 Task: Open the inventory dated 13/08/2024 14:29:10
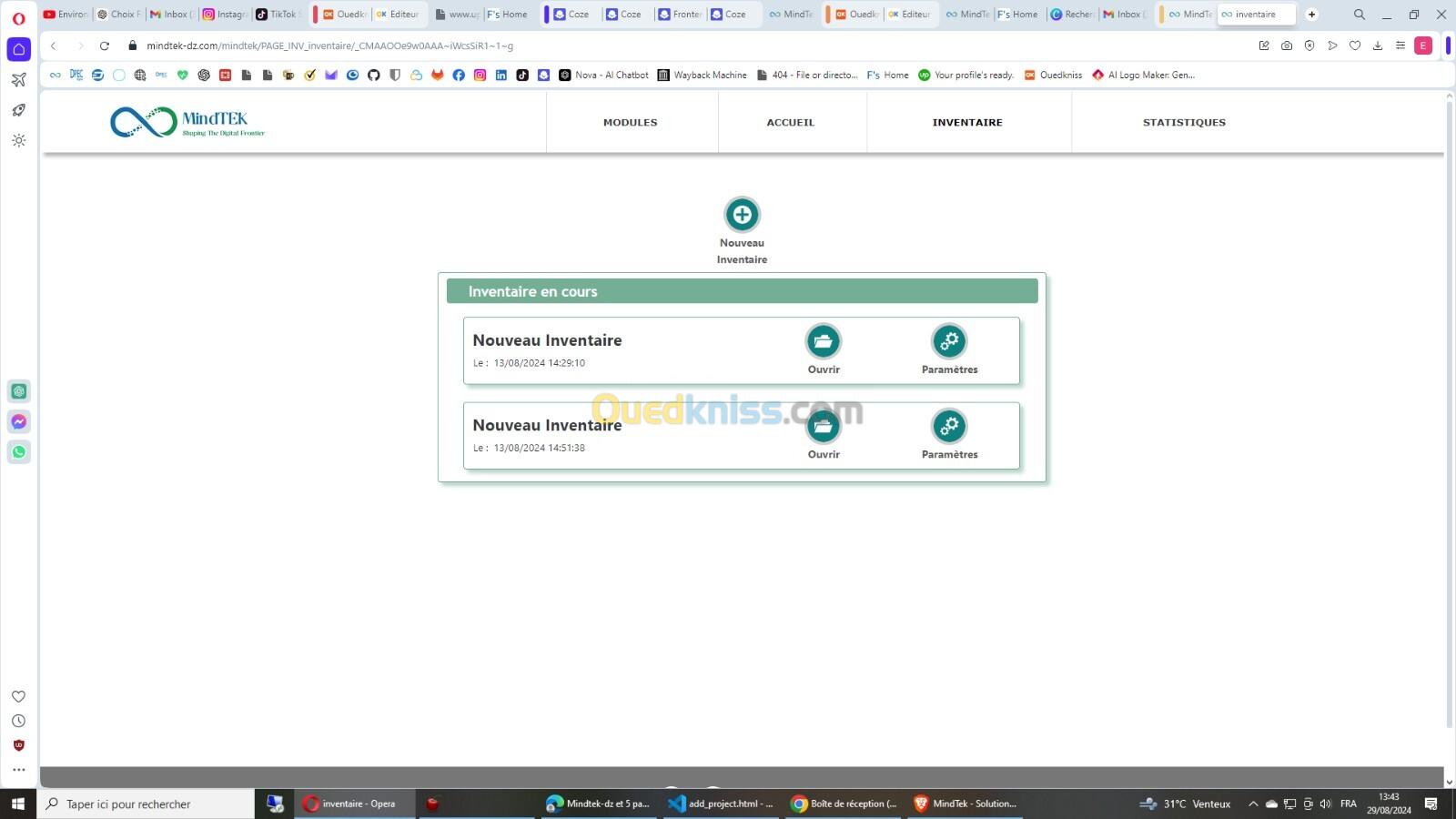824,342
